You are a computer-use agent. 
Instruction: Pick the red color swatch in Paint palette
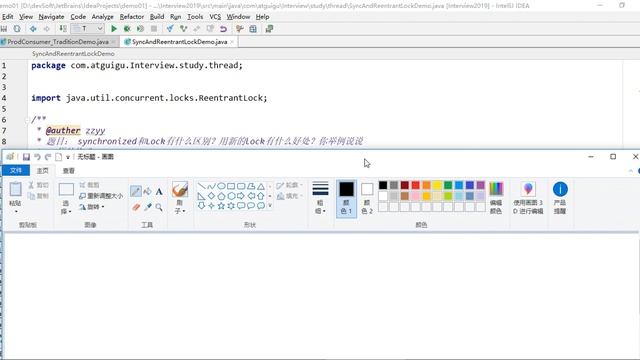[416, 185]
